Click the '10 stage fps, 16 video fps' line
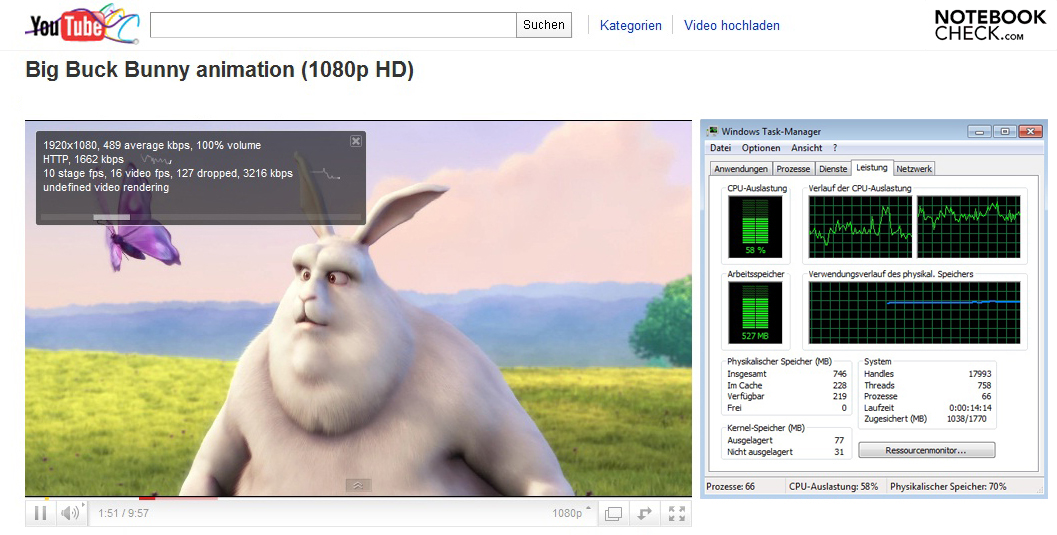 (168, 173)
